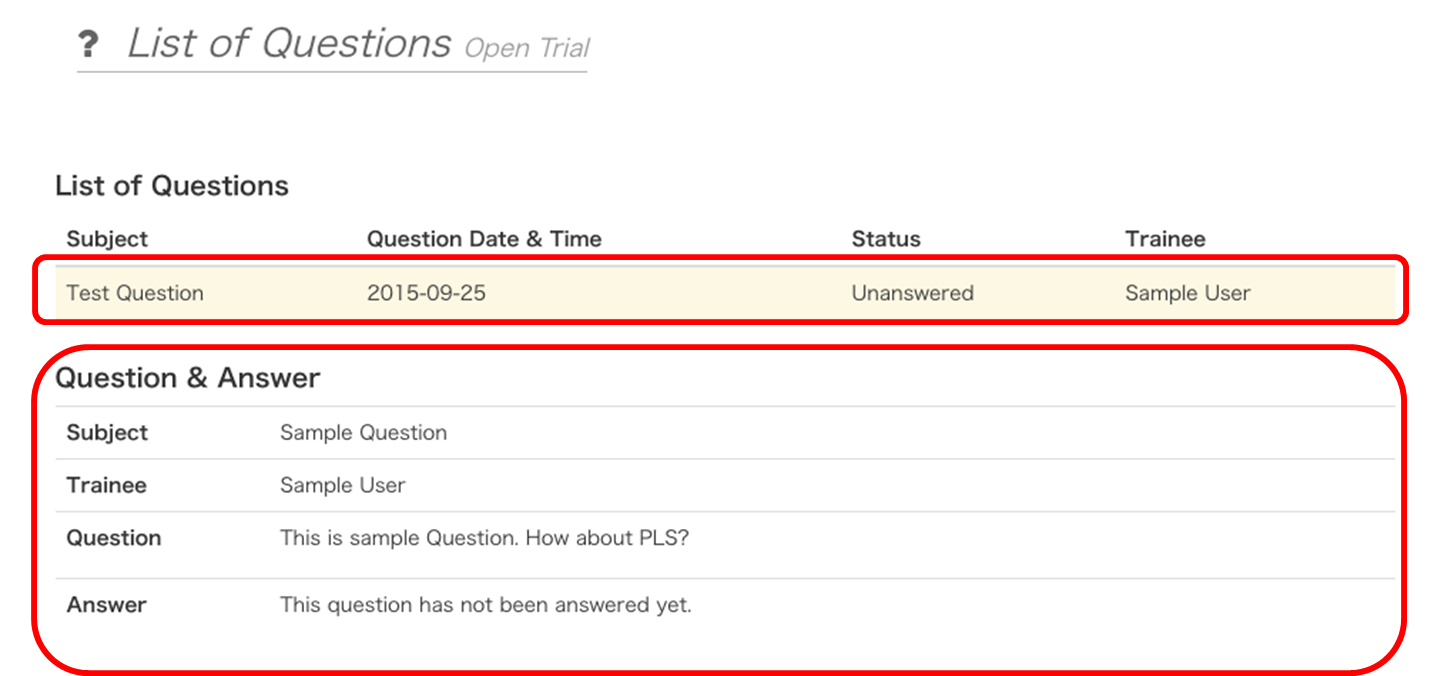Click the Sample User value in Question & Answer
Screen dimensions: 1441x676
[341, 485]
